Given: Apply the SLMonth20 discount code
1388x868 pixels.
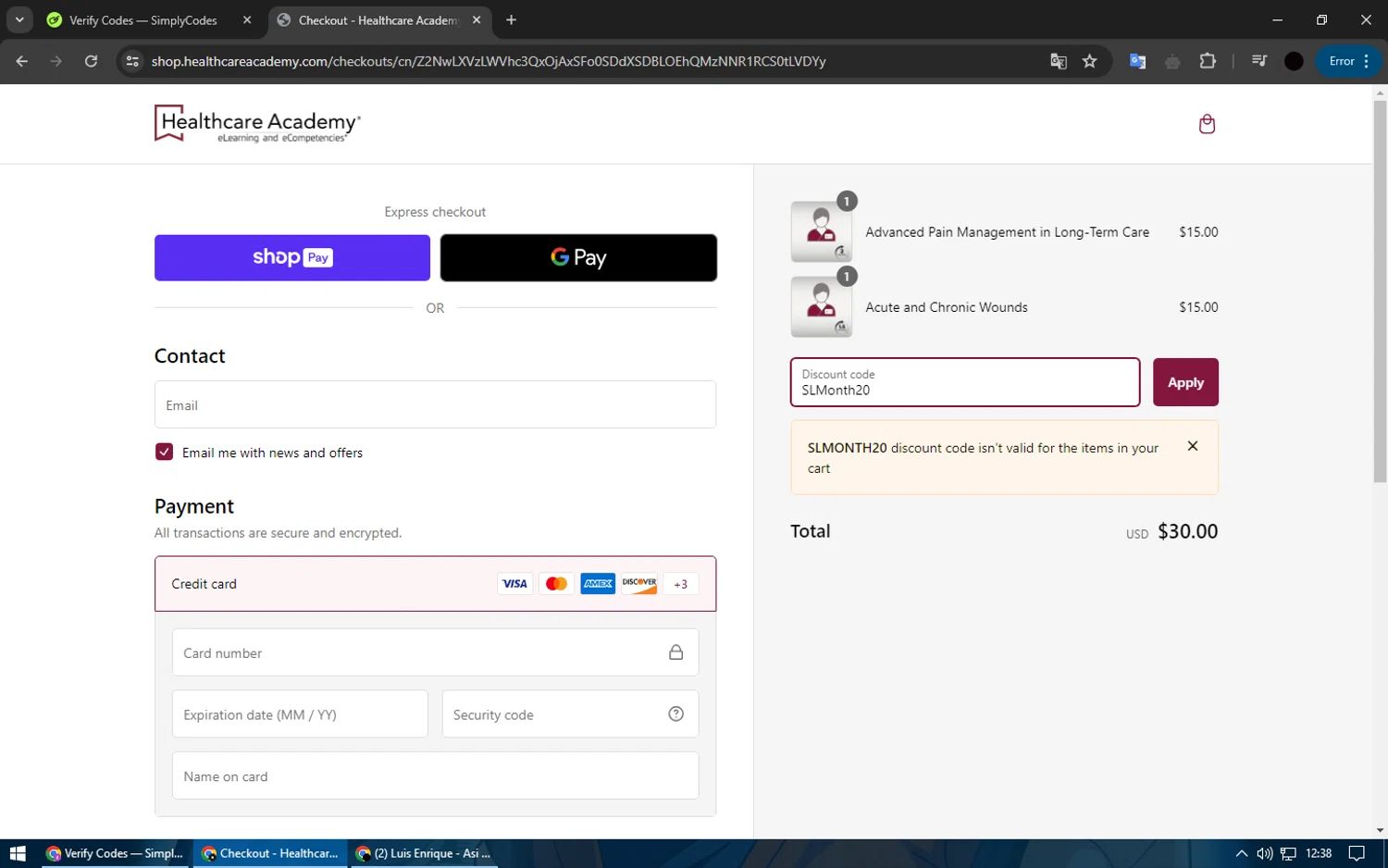Looking at the screenshot, I should point(1185,382).
